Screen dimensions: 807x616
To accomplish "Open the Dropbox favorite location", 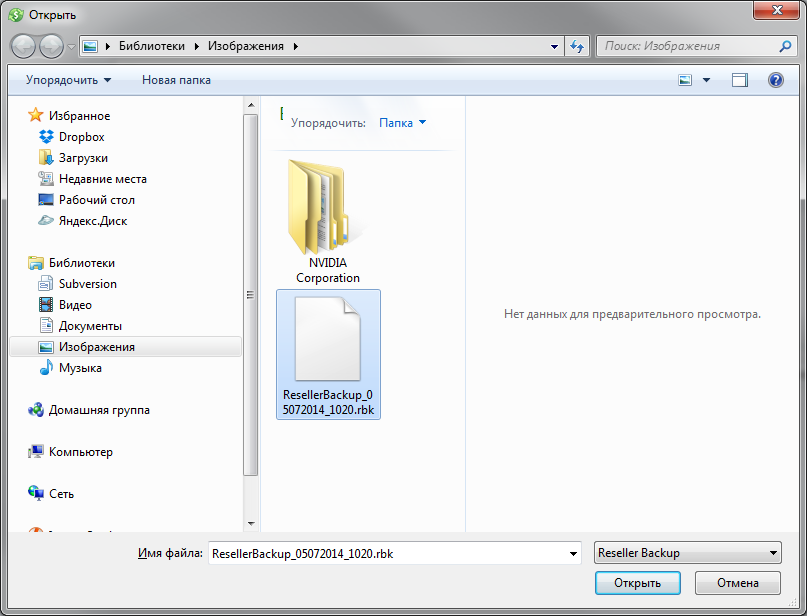I will (x=81, y=137).
